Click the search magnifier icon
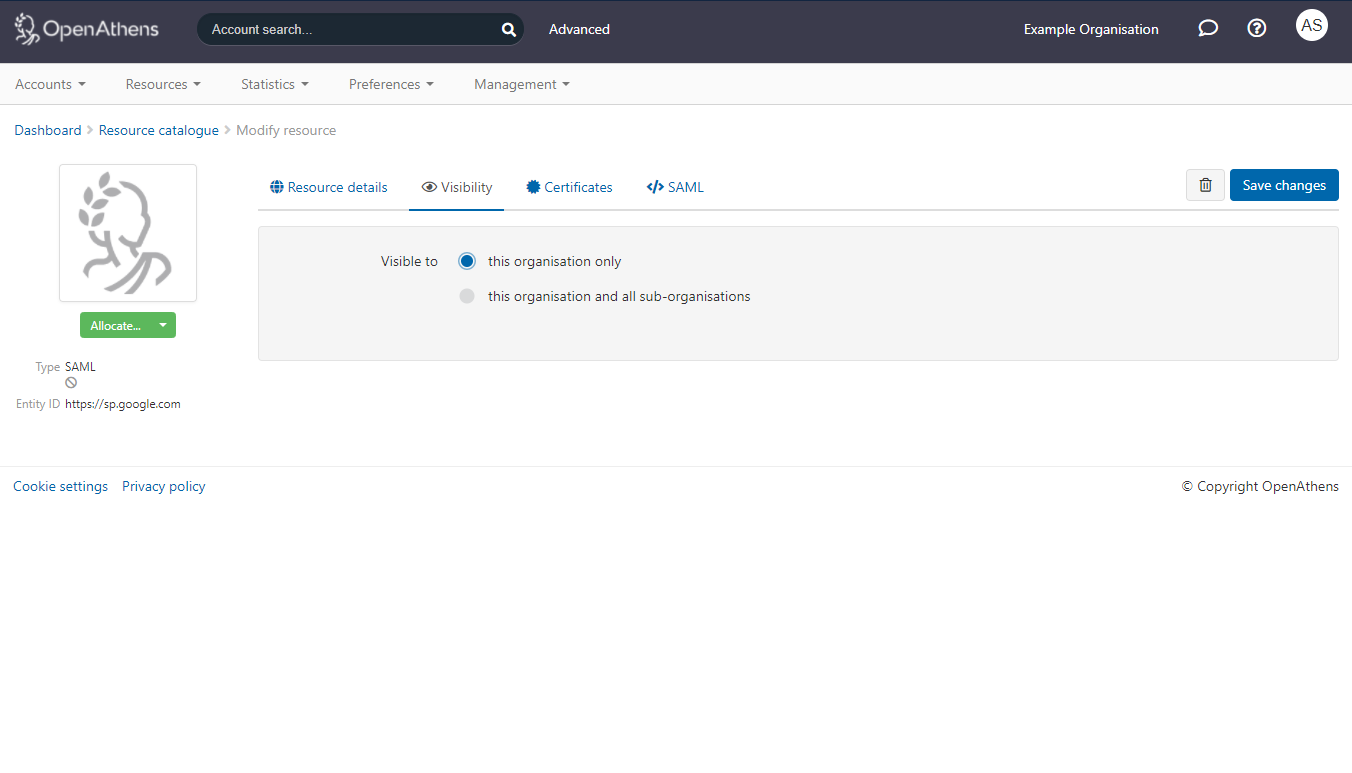This screenshot has width=1352, height=773. 508,29
